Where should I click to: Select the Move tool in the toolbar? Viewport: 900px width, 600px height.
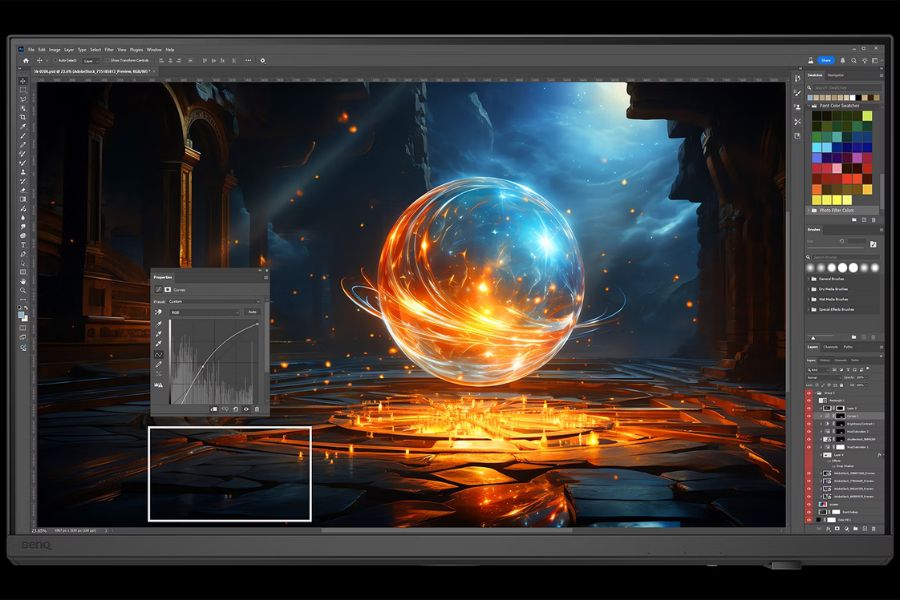(x=20, y=81)
